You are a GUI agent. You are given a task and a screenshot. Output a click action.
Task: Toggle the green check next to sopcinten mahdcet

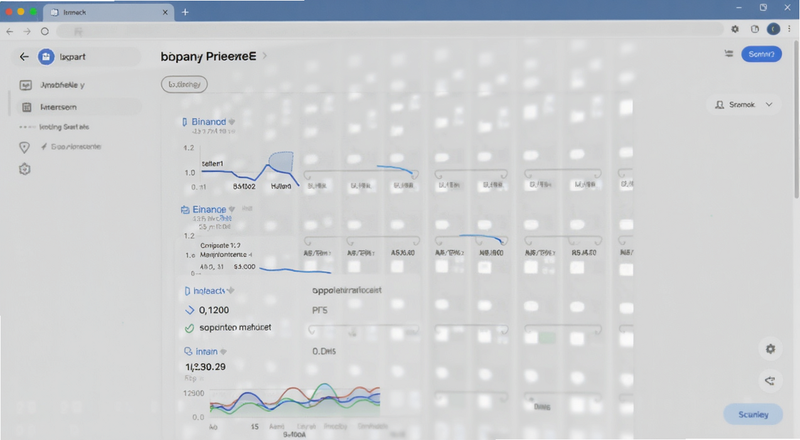point(189,328)
